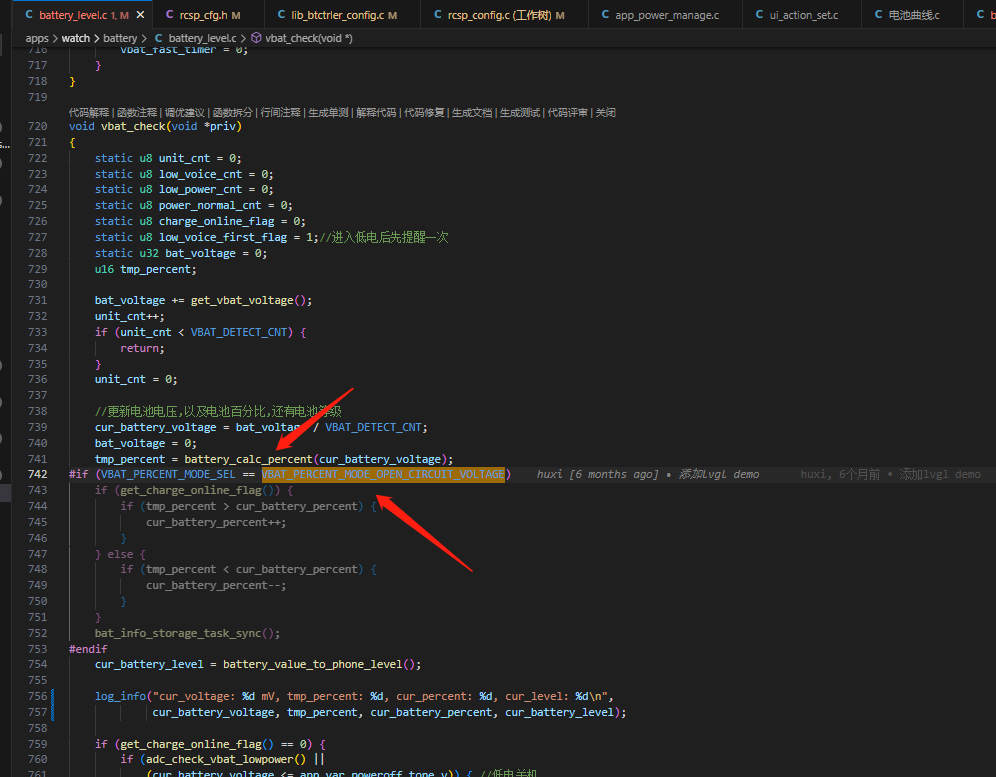
Task: Click the bat_info_storage_task_sync call
Action: (x=178, y=633)
